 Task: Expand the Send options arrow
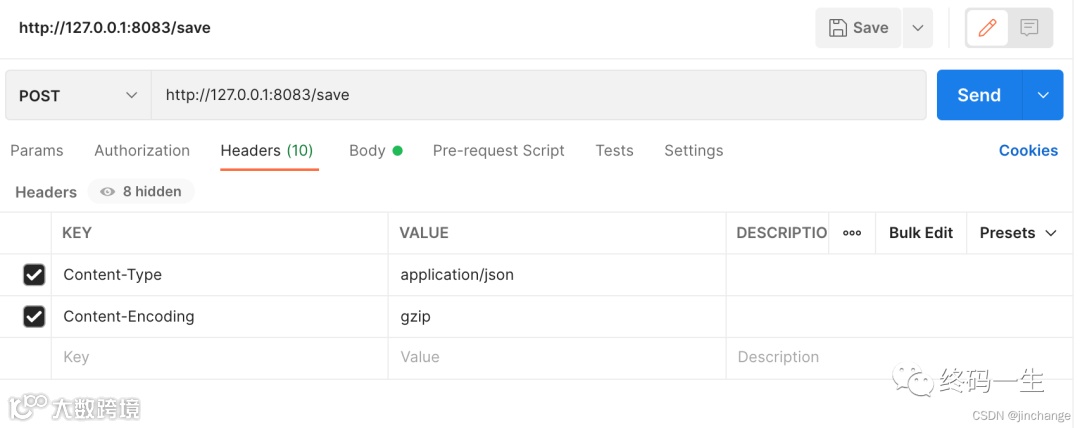pos(1043,95)
